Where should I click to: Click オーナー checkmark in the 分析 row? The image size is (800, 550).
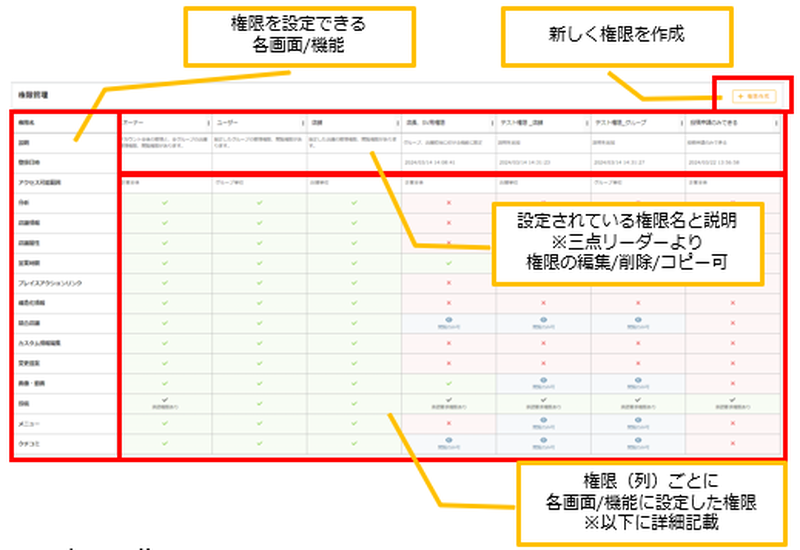click(x=165, y=203)
